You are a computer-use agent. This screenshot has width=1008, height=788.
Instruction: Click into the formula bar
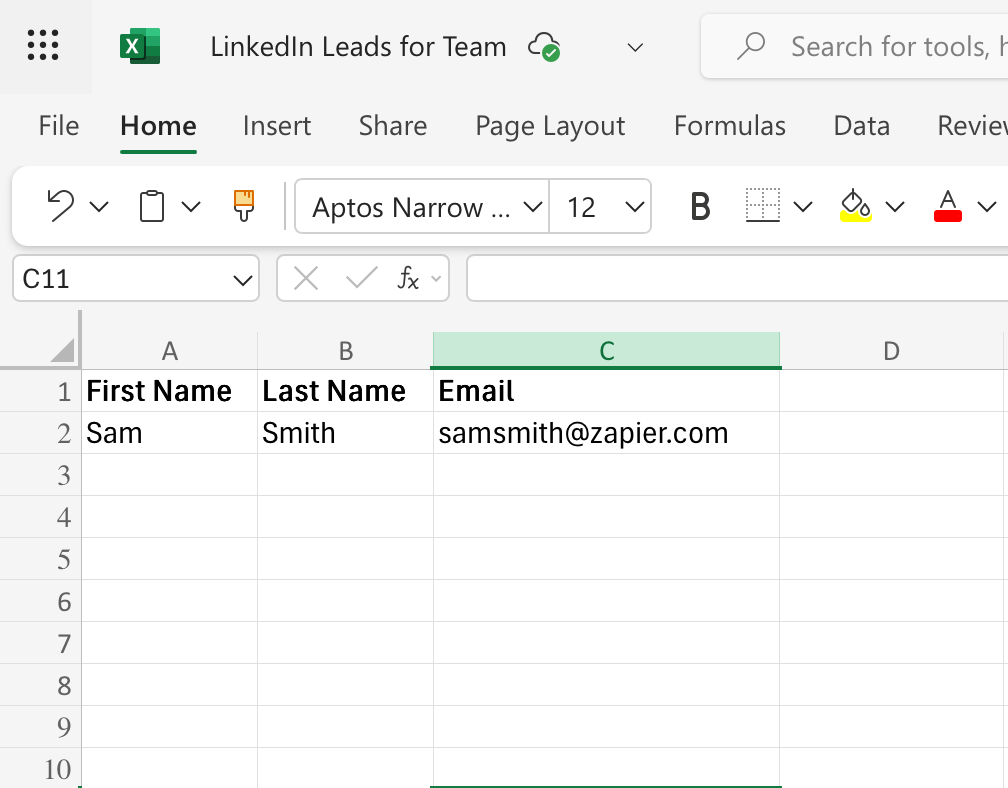(737, 278)
